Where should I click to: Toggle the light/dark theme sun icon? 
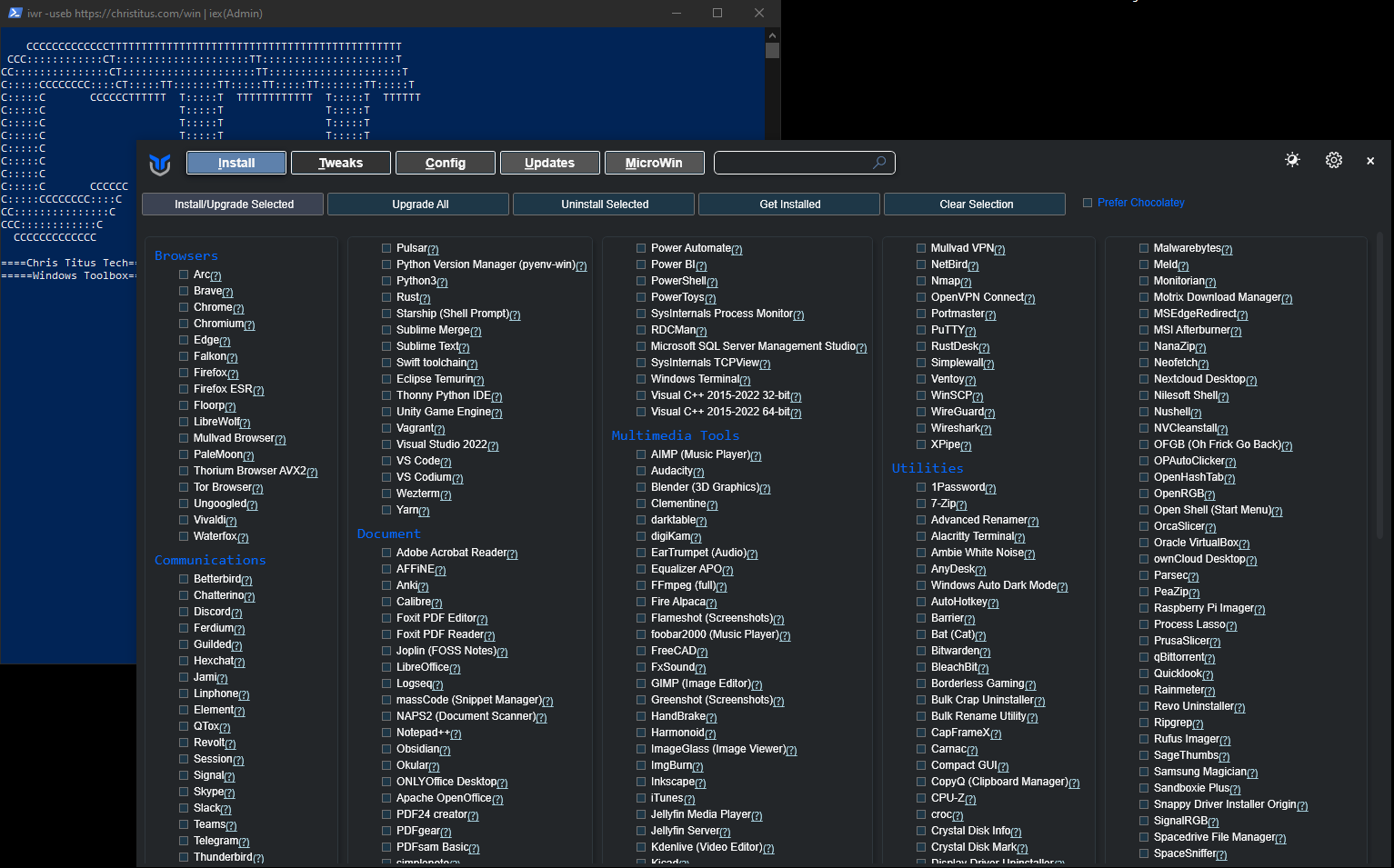(x=1292, y=160)
